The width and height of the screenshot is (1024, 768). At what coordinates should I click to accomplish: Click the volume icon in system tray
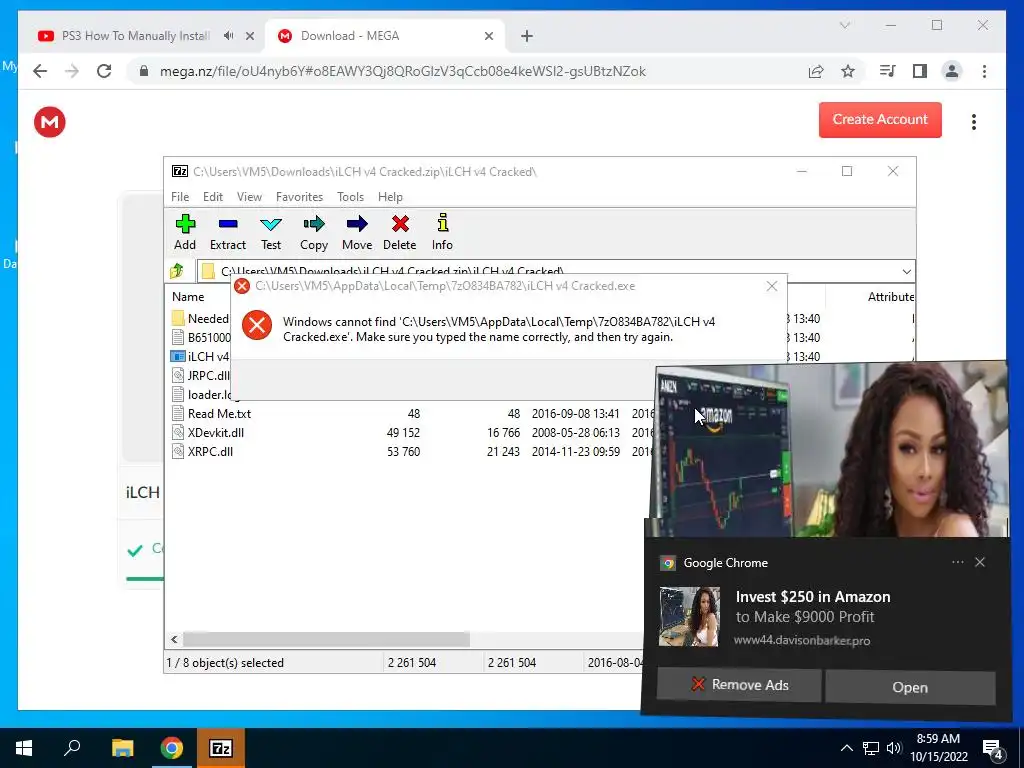(x=894, y=748)
